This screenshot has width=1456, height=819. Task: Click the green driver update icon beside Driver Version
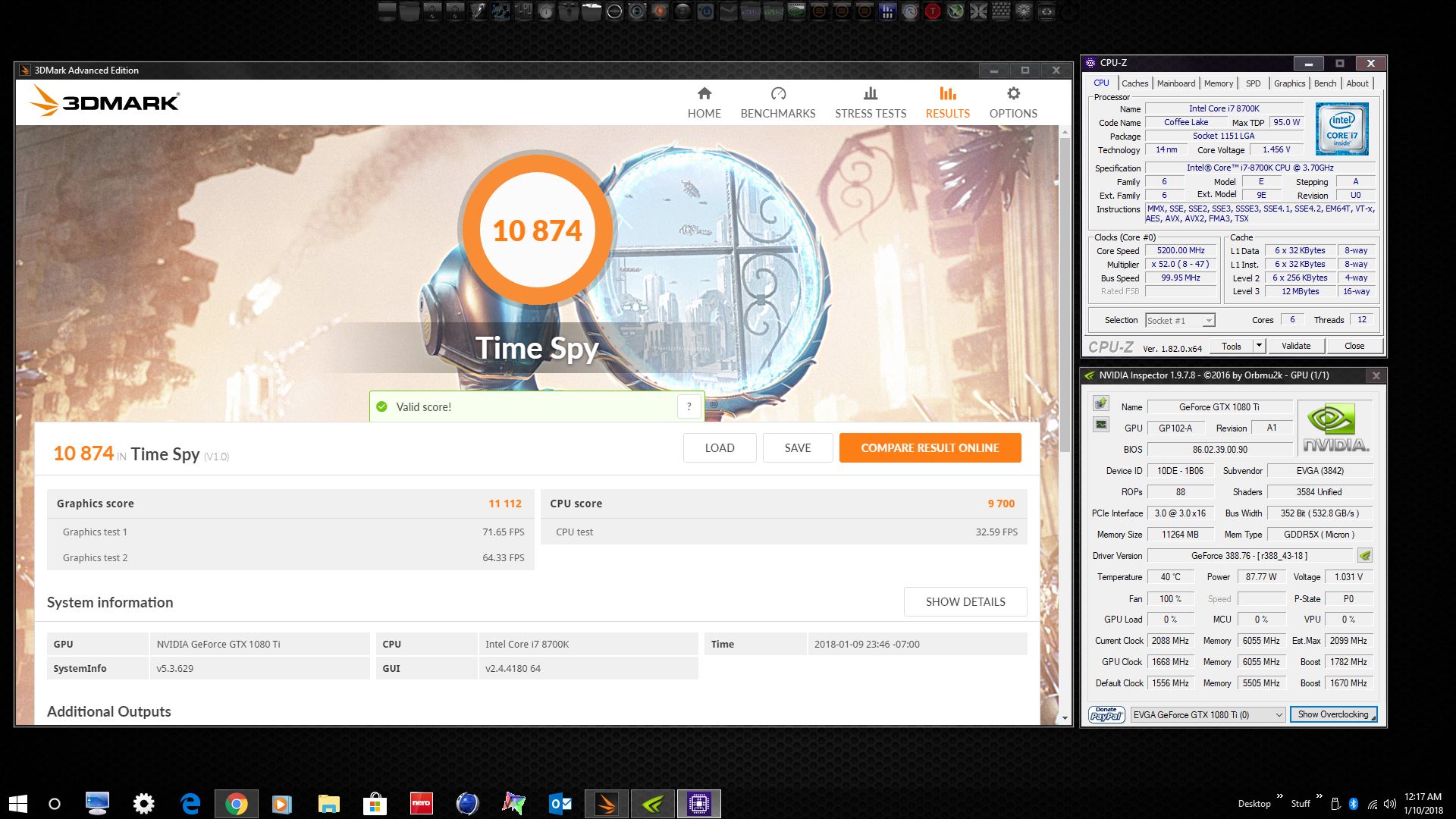(x=1365, y=555)
